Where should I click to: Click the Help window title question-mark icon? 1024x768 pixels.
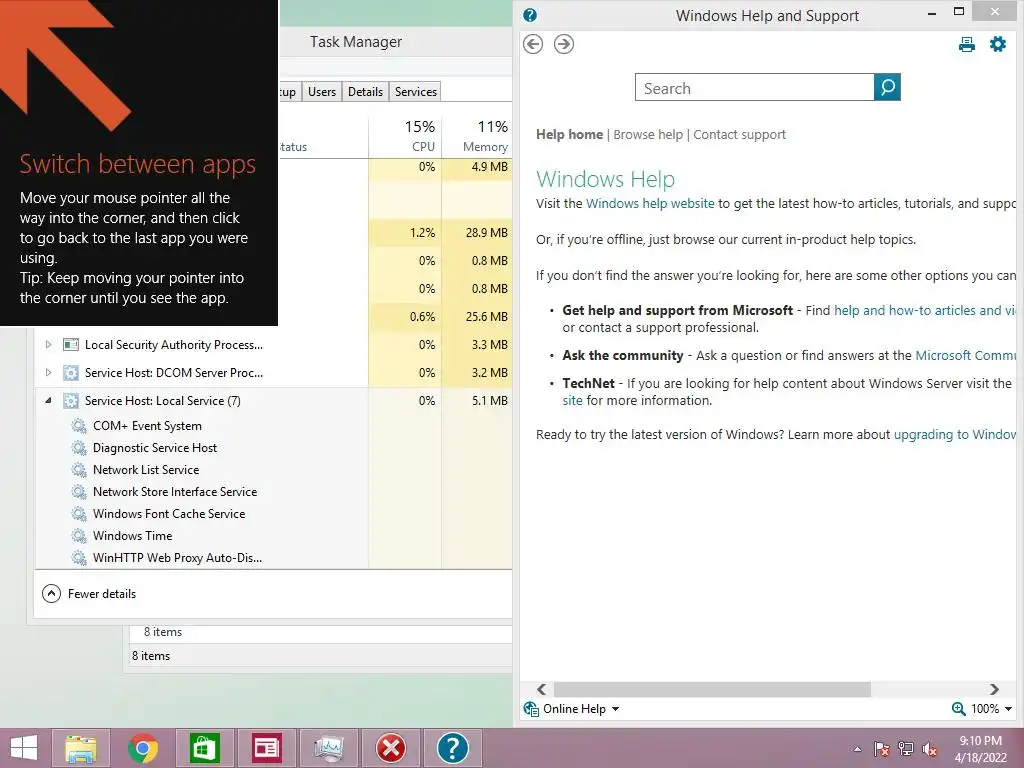click(530, 15)
